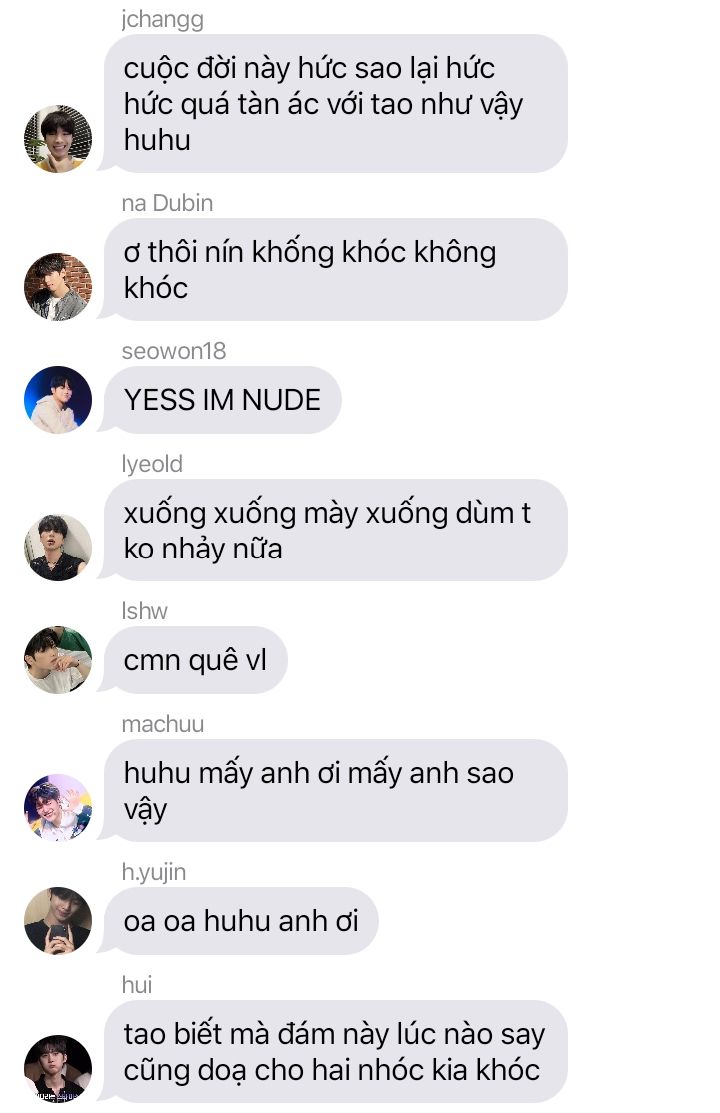
Task: Tap the seowon18 username label
Action: (174, 351)
